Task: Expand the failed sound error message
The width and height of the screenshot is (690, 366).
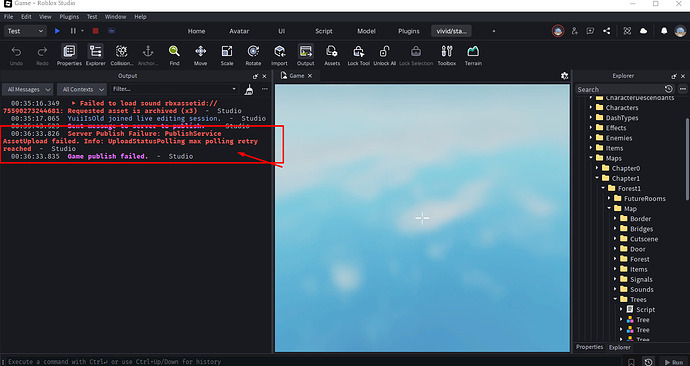Action: 73,103
